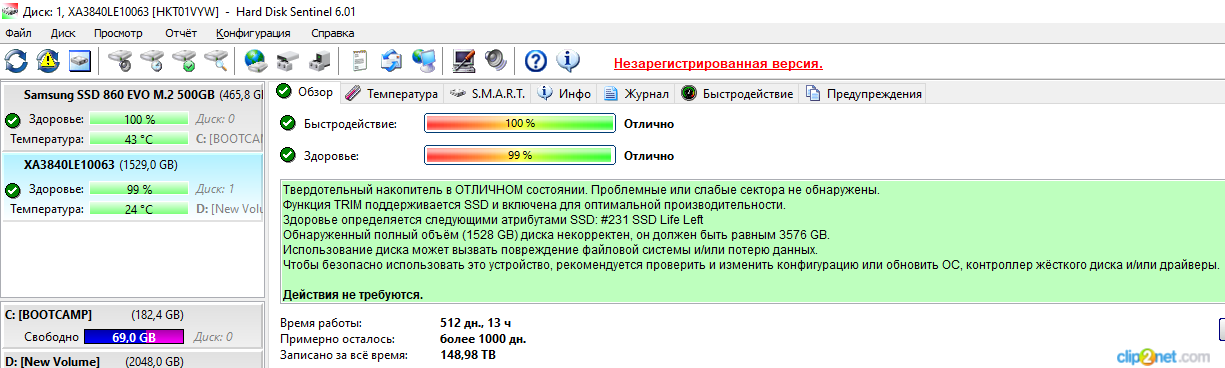The height and width of the screenshot is (368, 1225).
Task: Click the blue refresh arrows toolbar icon
Action: click(x=16, y=61)
